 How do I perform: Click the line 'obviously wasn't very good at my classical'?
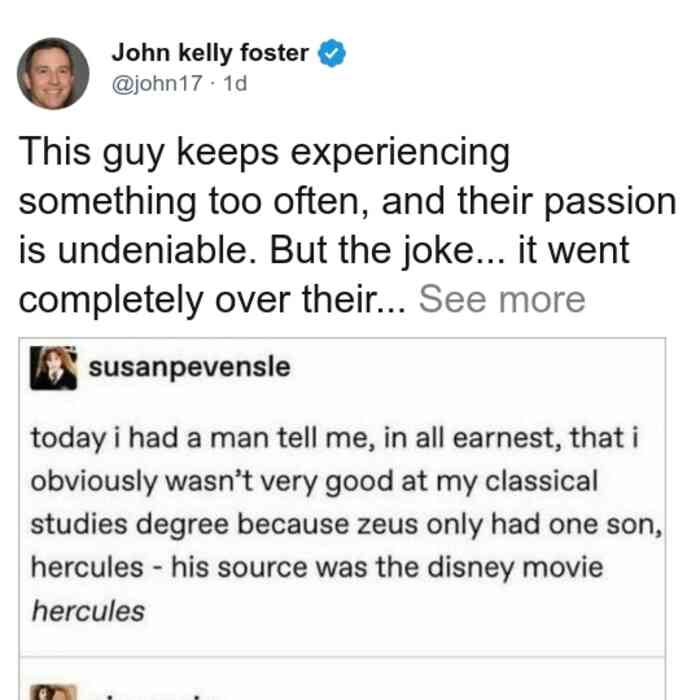click(314, 482)
